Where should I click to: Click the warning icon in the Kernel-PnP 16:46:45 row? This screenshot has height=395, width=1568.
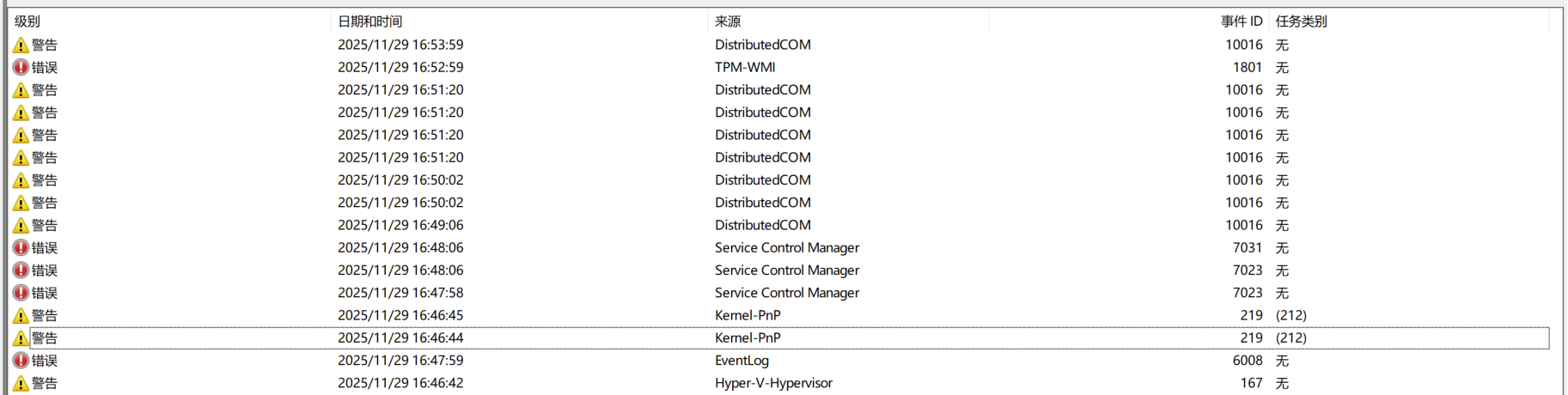[21, 315]
